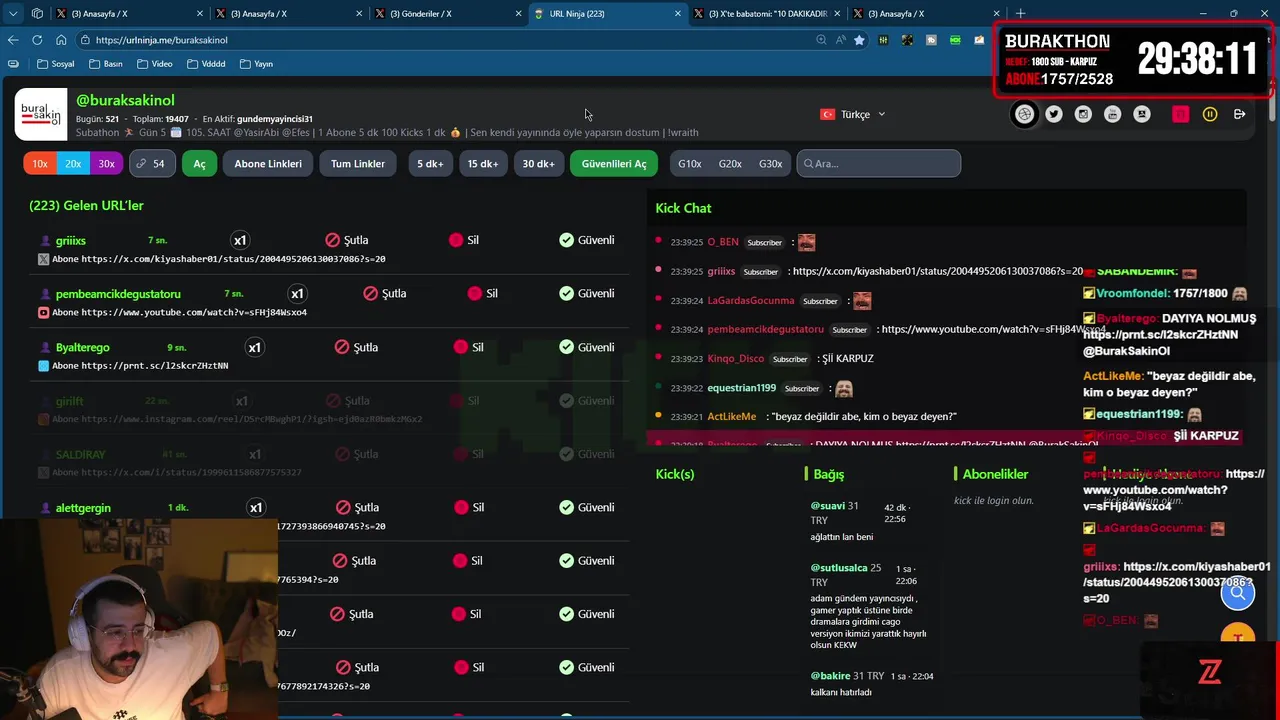
Task: Mark pembeamcikdegustatoru link Güvenli
Action: [587, 293]
